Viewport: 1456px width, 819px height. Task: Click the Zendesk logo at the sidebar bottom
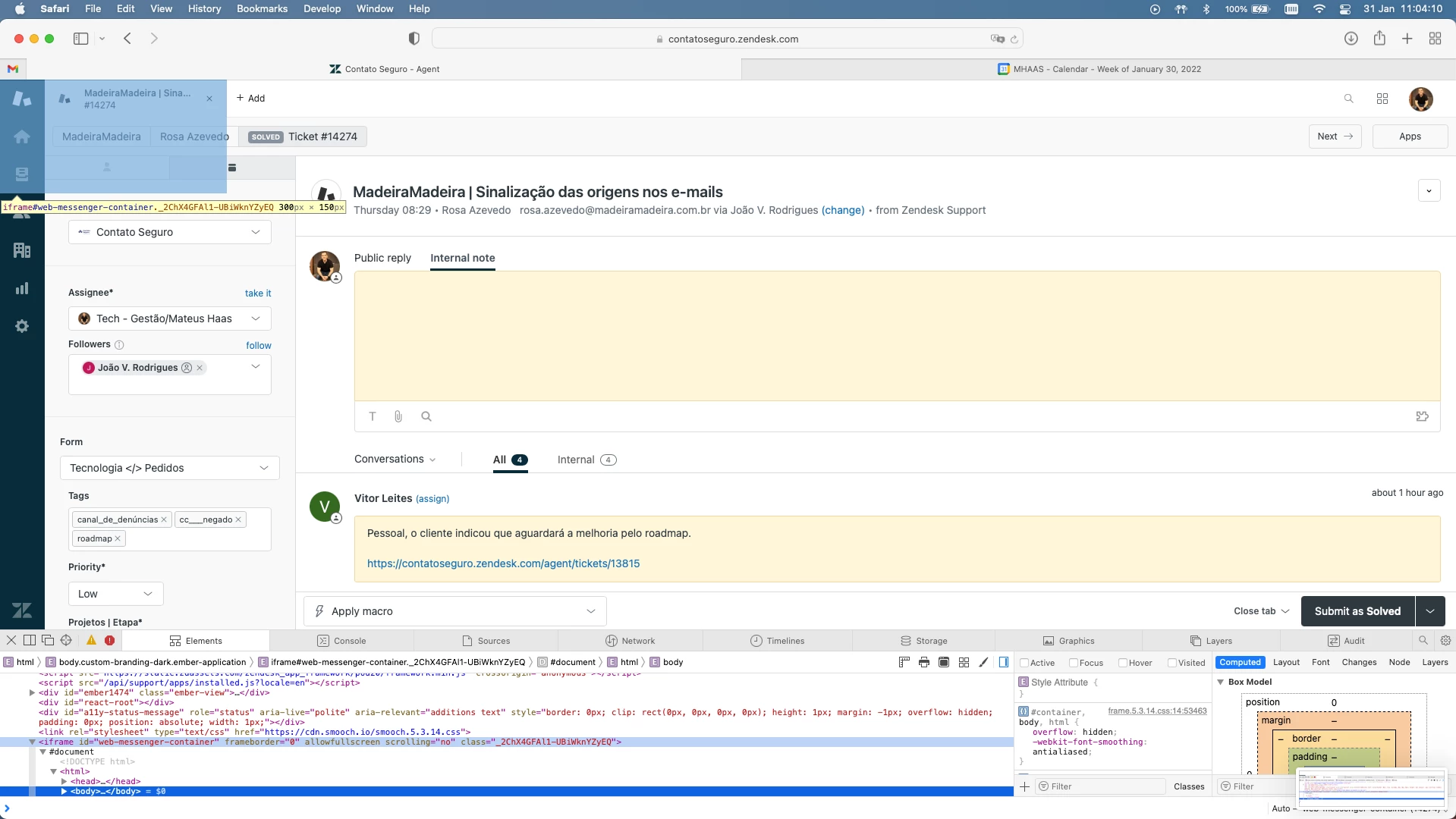tap(22, 610)
